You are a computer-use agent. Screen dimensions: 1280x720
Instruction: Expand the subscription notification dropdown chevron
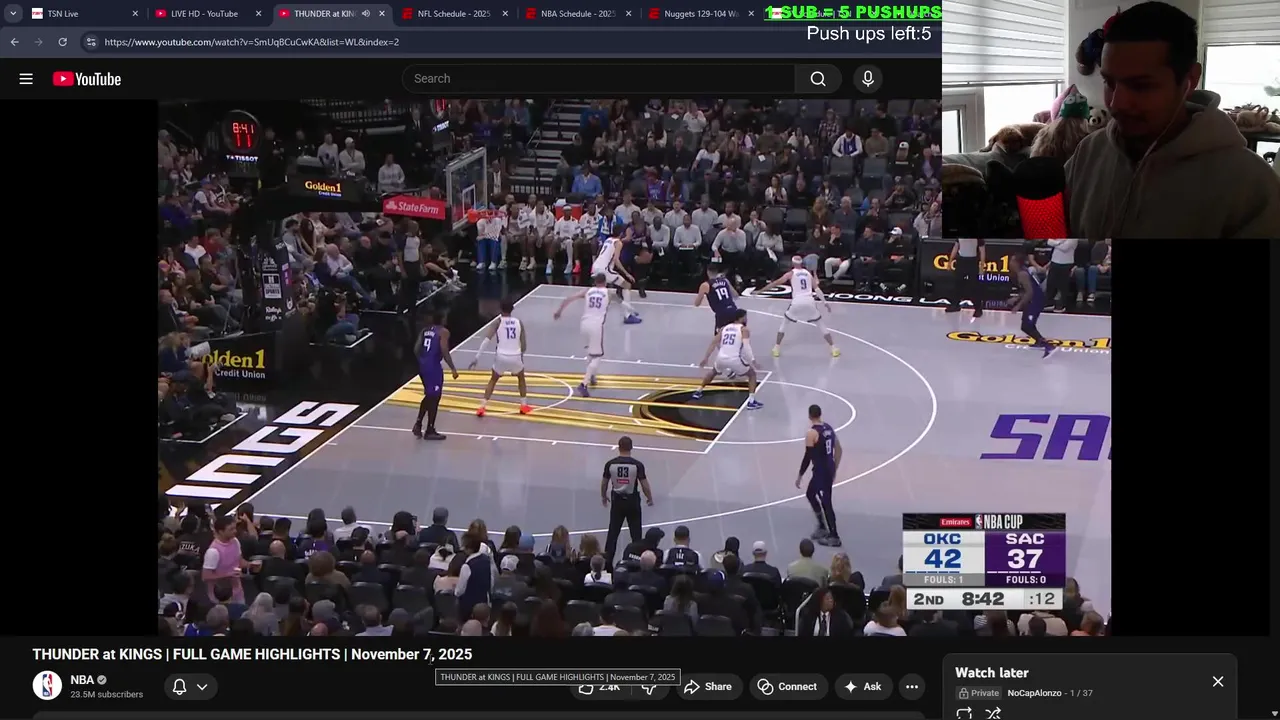tap(202, 687)
